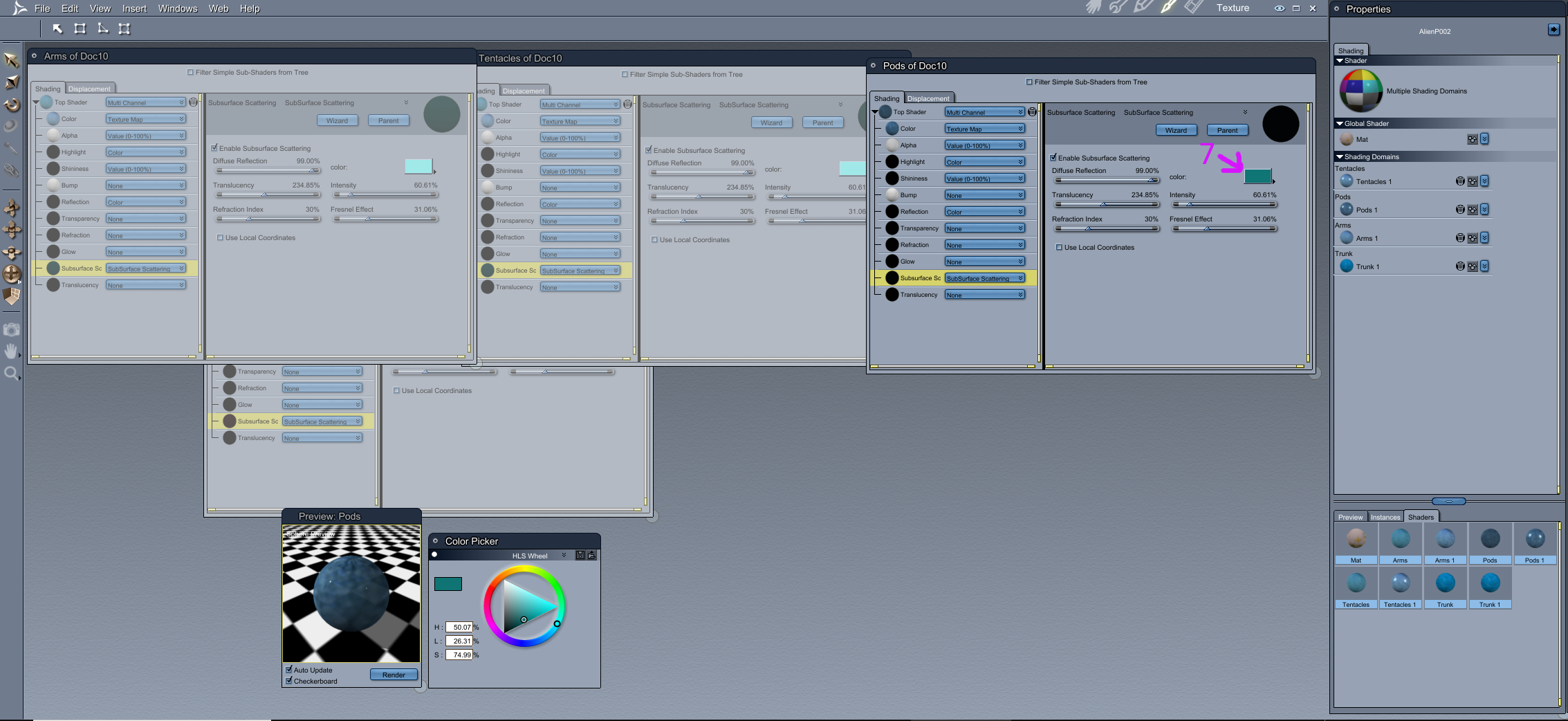Toggle Checkerboard in Preview window
The height and width of the screenshot is (721, 1568).
pos(289,681)
